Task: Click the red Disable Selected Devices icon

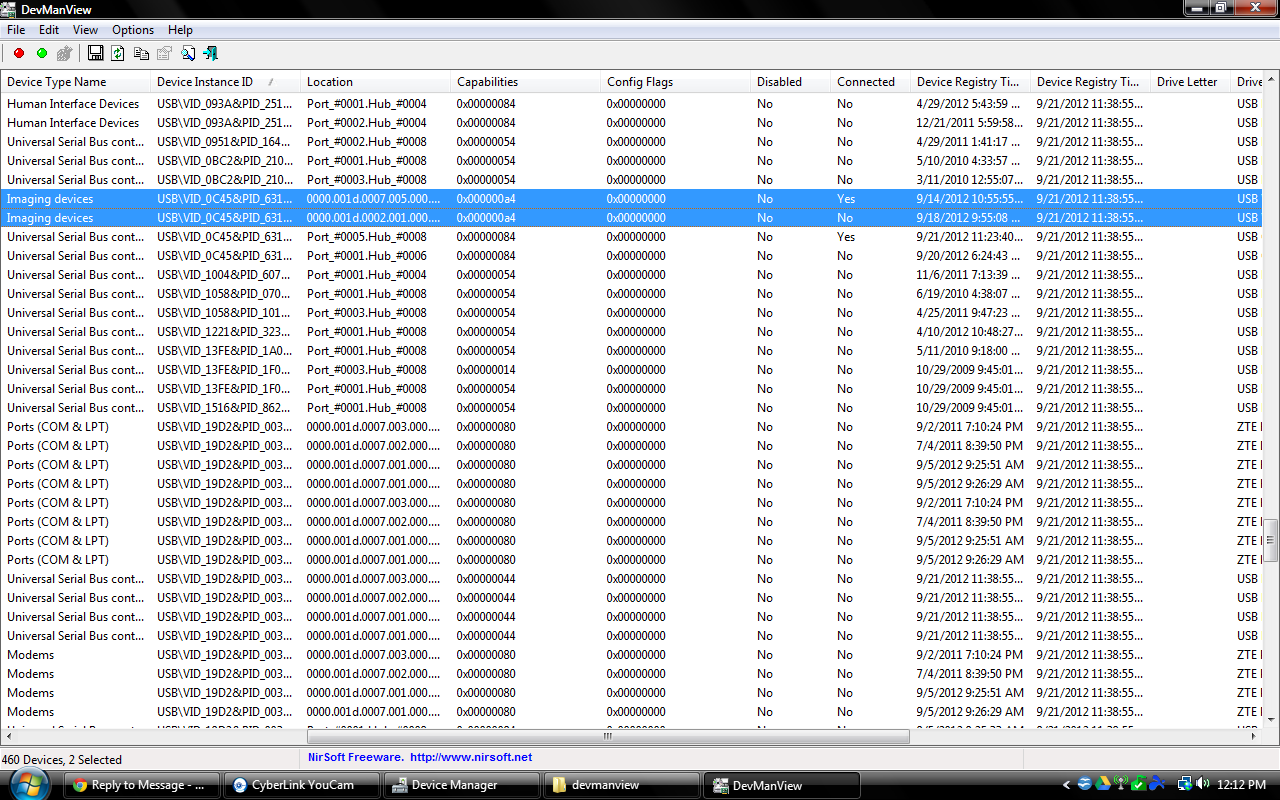Action: (x=18, y=53)
